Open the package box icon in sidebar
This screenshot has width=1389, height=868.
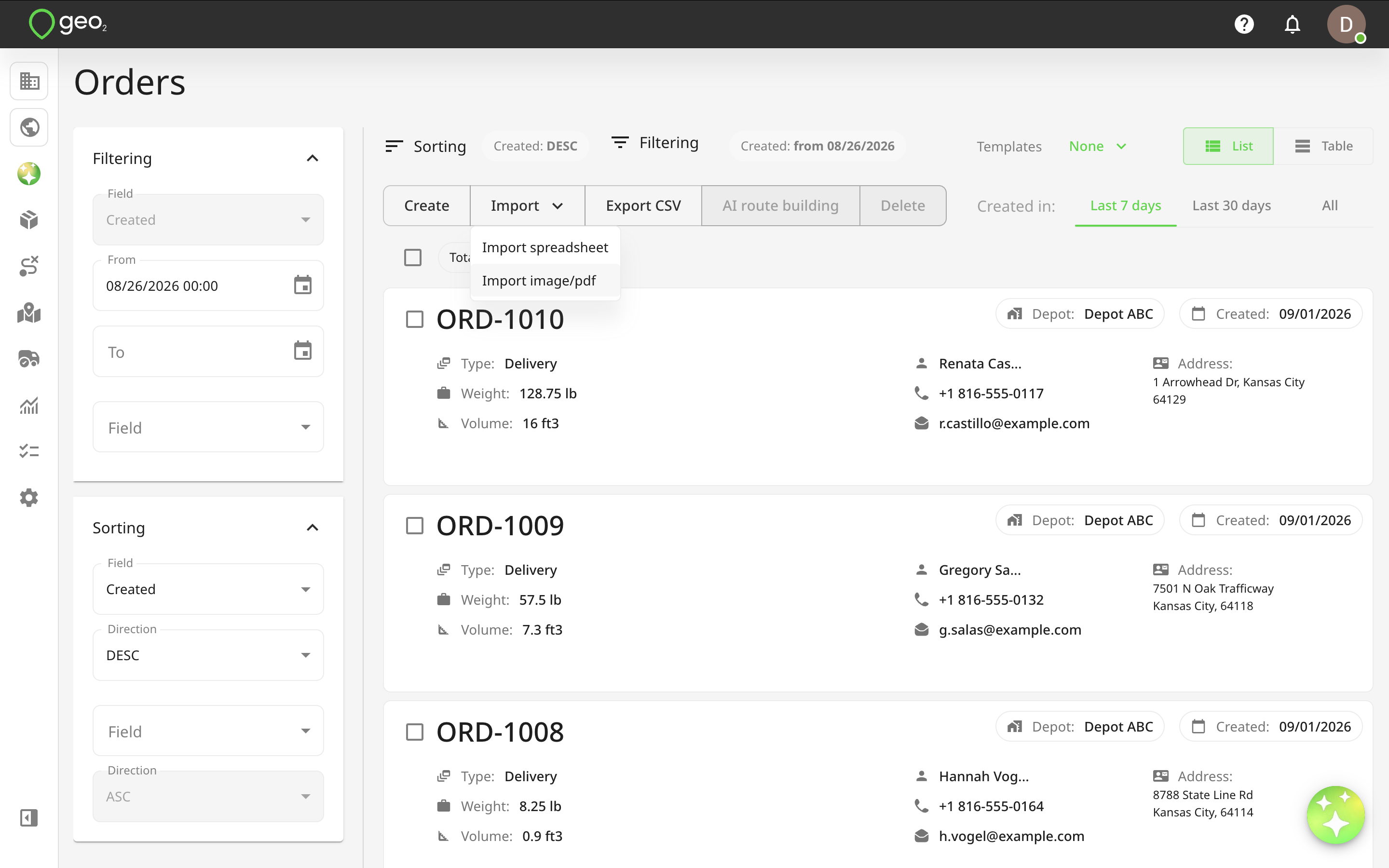point(29,220)
